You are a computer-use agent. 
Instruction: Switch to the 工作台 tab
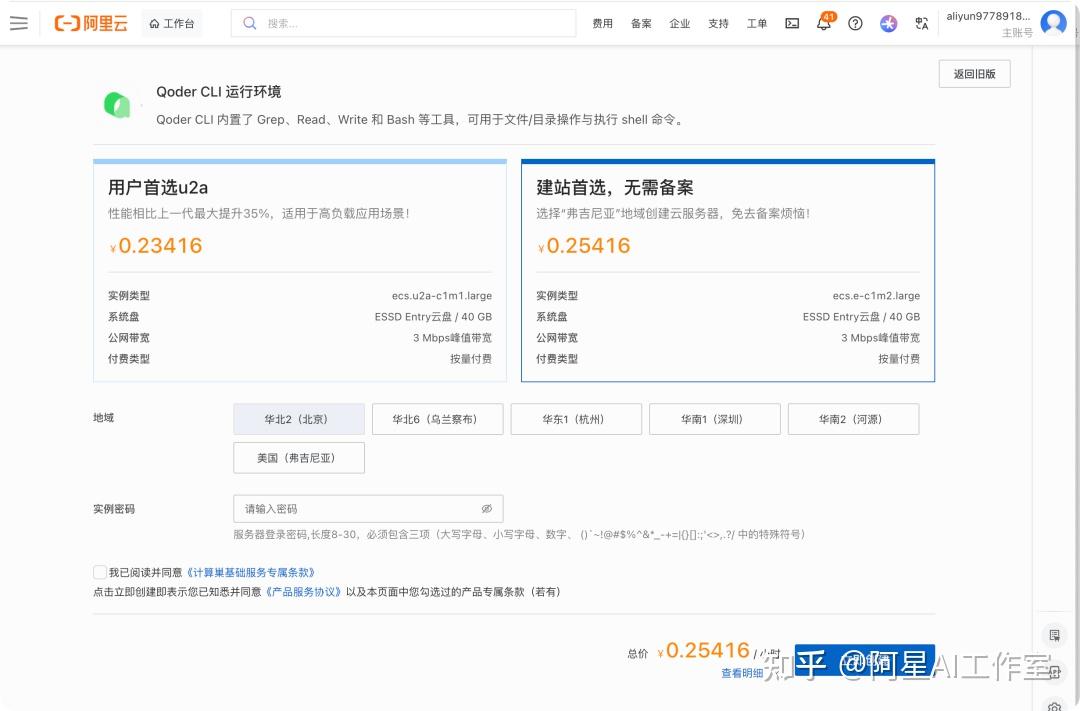[x=171, y=23]
